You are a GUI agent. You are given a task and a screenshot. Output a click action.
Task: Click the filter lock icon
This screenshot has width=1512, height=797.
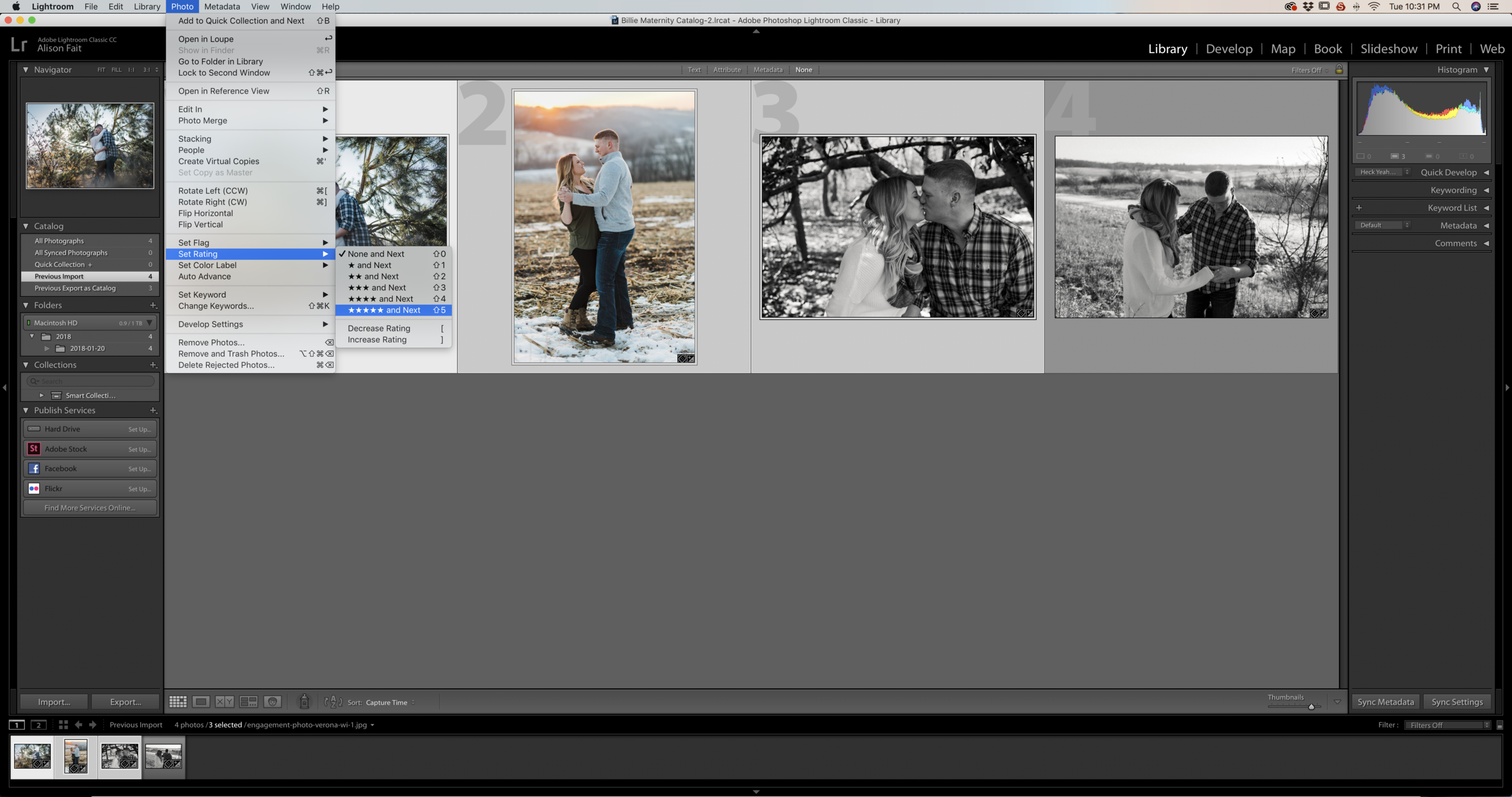[x=1339, y=70]
